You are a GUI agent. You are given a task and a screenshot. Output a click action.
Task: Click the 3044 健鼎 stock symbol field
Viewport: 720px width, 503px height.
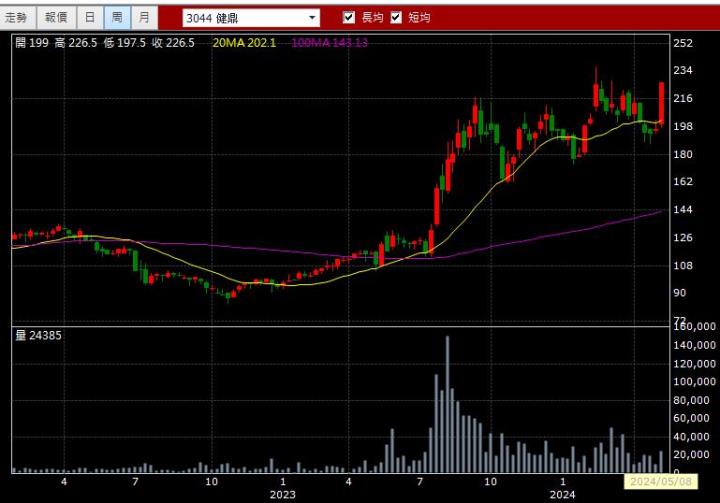[x=244, y=18]
